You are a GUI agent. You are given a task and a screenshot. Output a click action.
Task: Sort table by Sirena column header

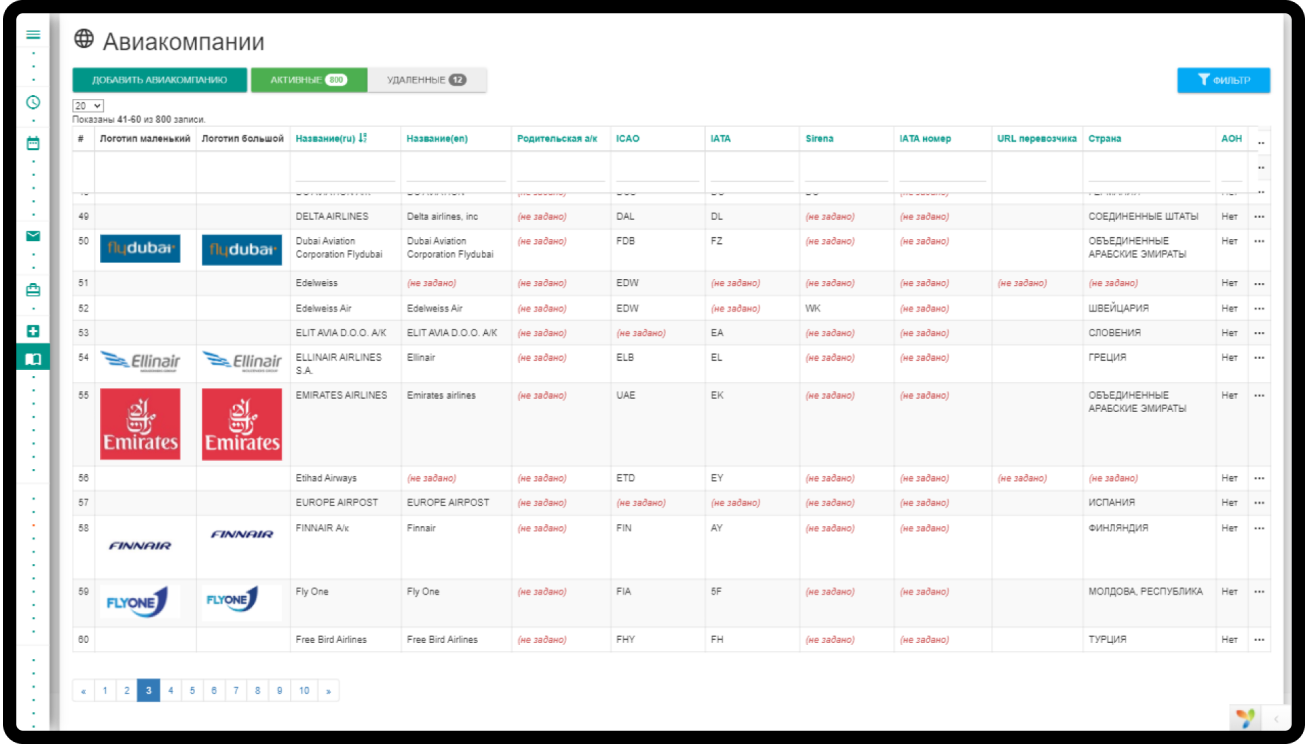click(819, 139)
